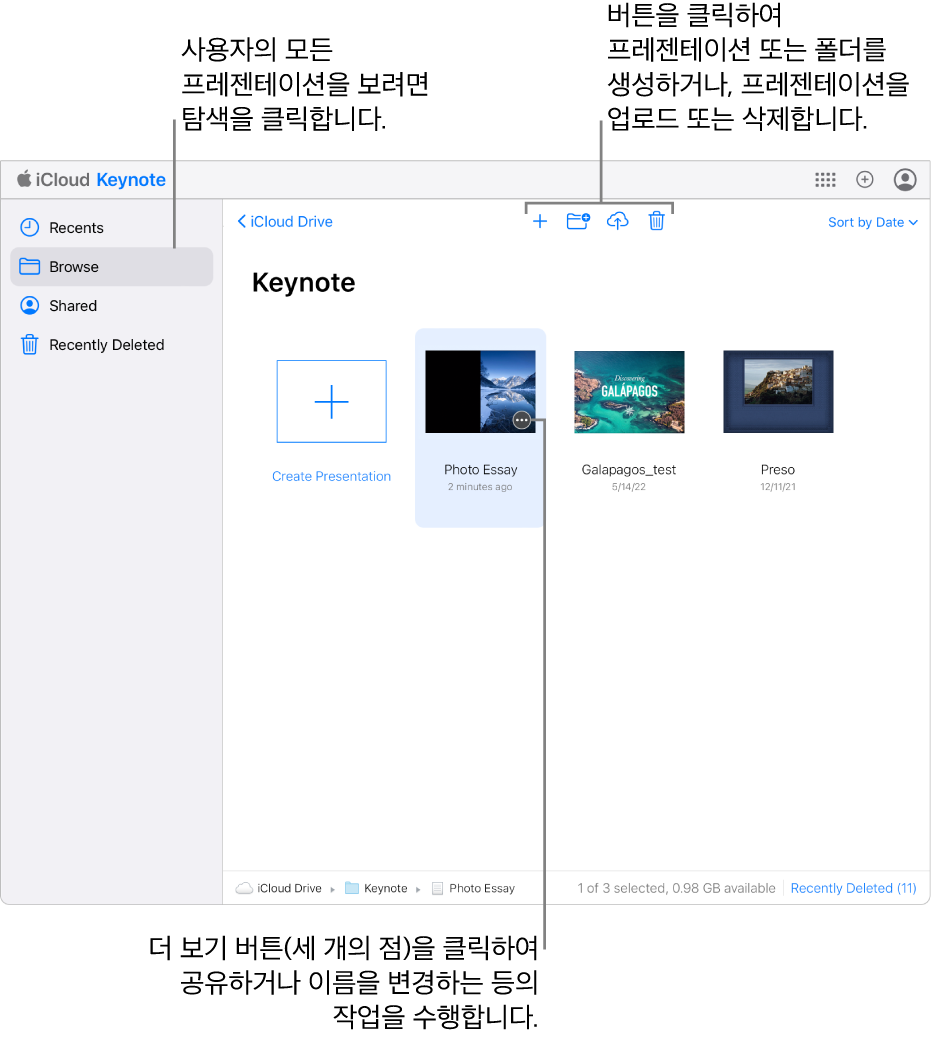Open the account profile icon

point(905,179)
